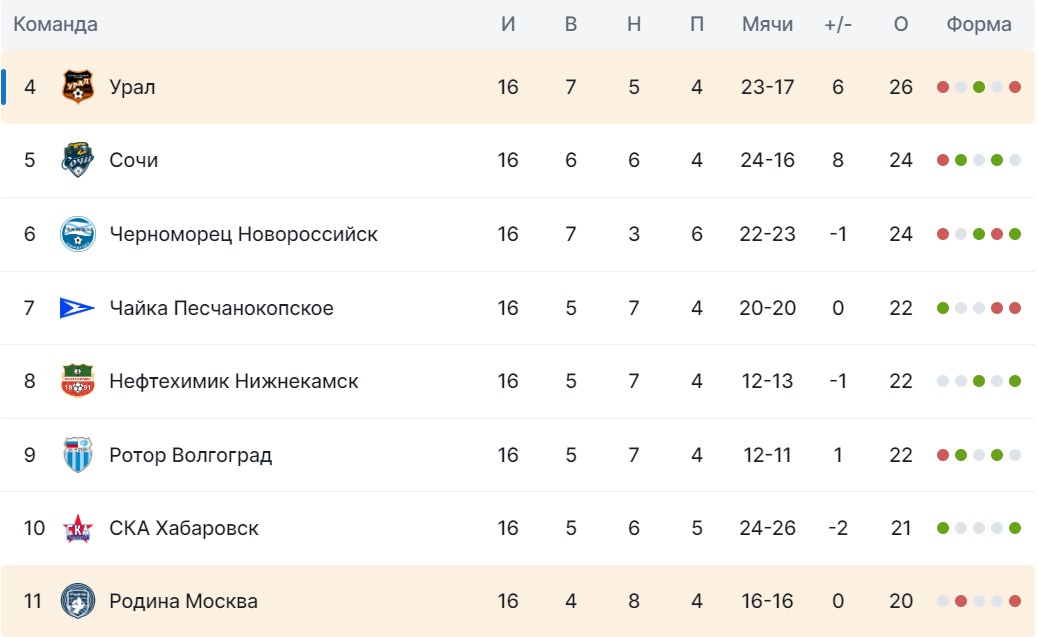Click the Форма column header
The image size is (1038, 637).
[x=979, y=25]
